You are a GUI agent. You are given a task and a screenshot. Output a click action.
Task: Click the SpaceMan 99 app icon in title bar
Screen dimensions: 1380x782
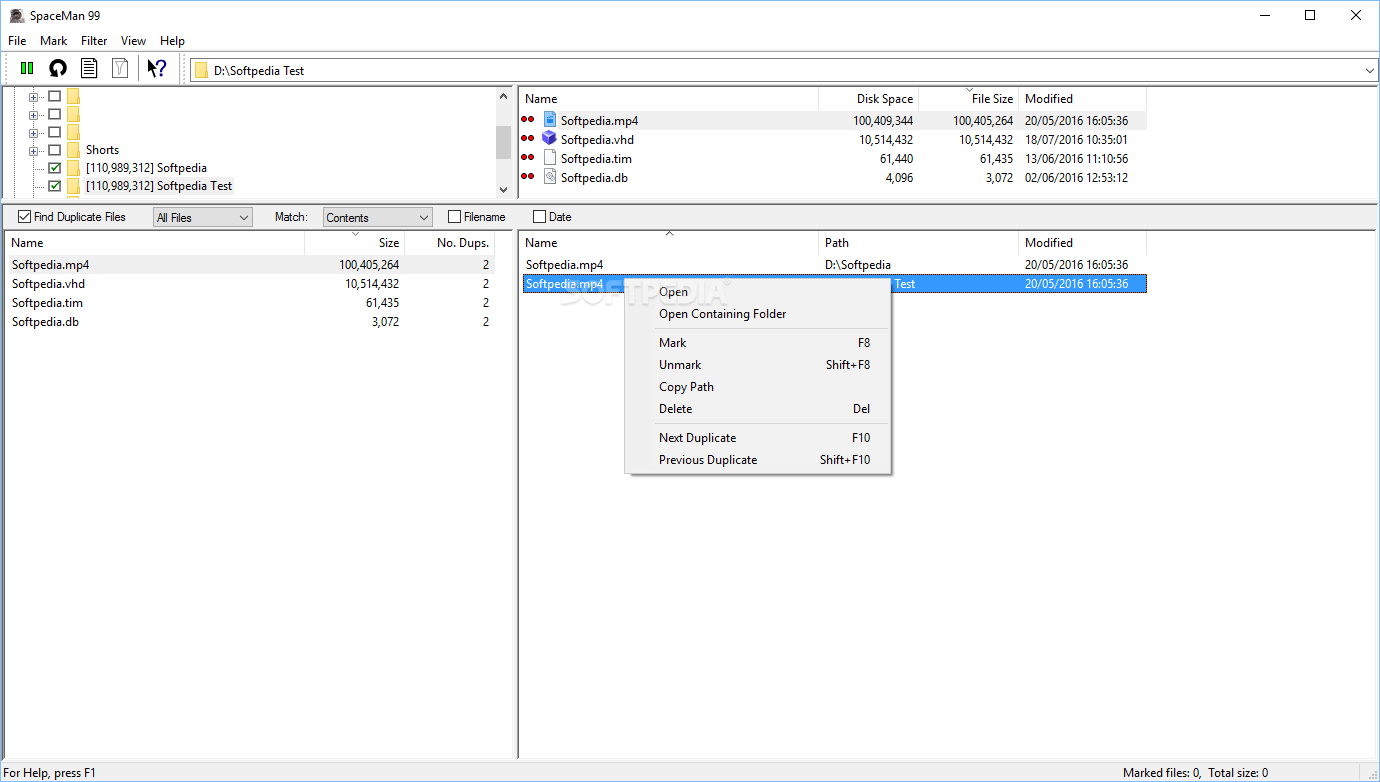(16, 15)
